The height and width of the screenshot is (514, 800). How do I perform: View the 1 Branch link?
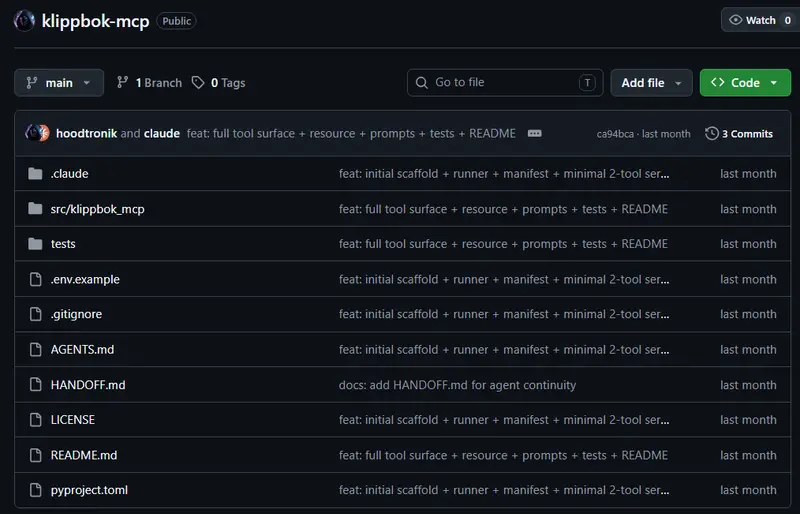coord(149,83)
